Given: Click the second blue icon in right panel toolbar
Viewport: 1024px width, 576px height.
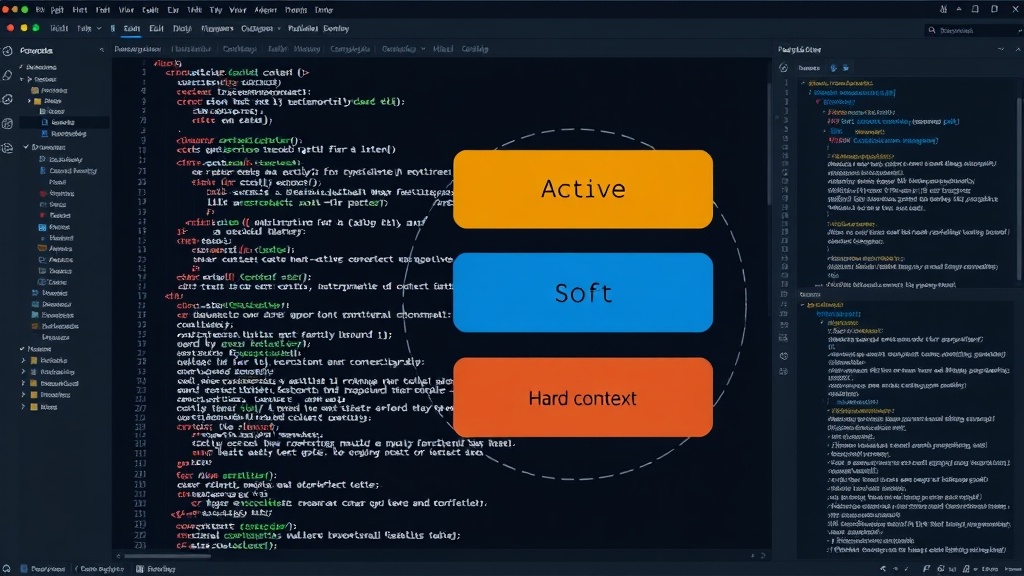Looking at the screenshot, I should pyautogui.click(x=846, y=68).
